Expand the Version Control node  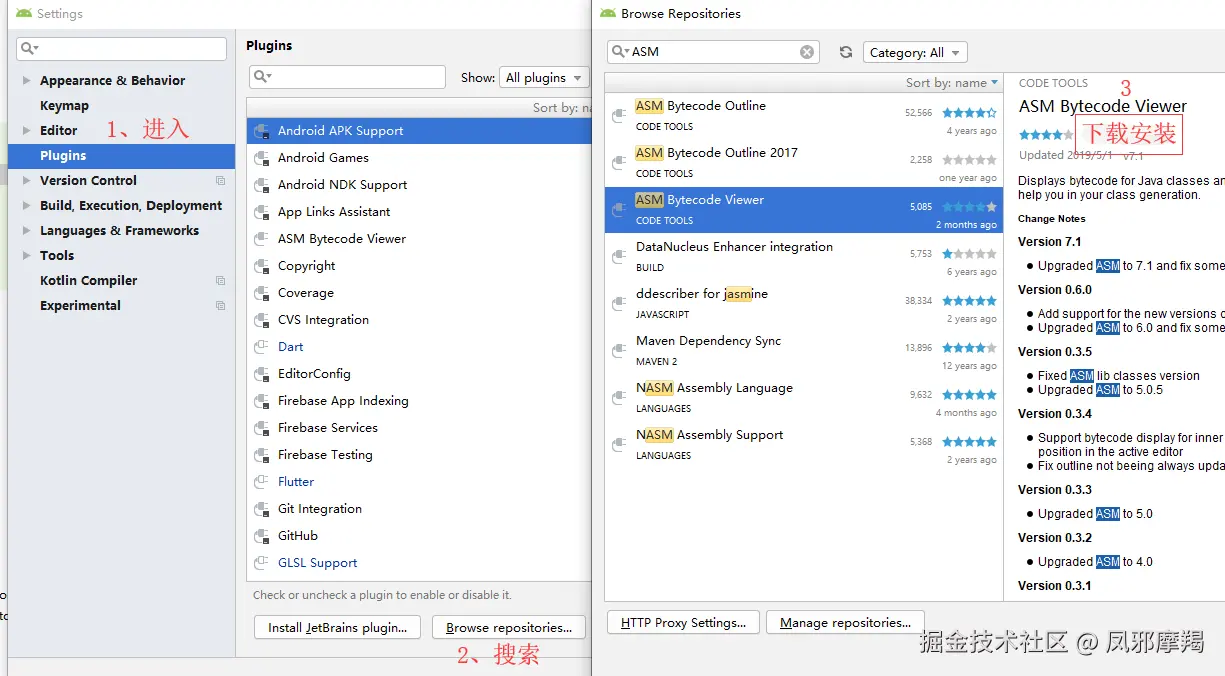tap(26, 181)
